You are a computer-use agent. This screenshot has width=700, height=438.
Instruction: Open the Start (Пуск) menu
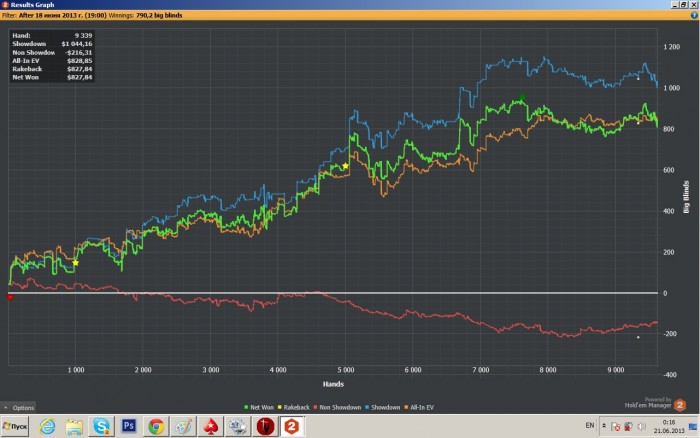point(15,426)
